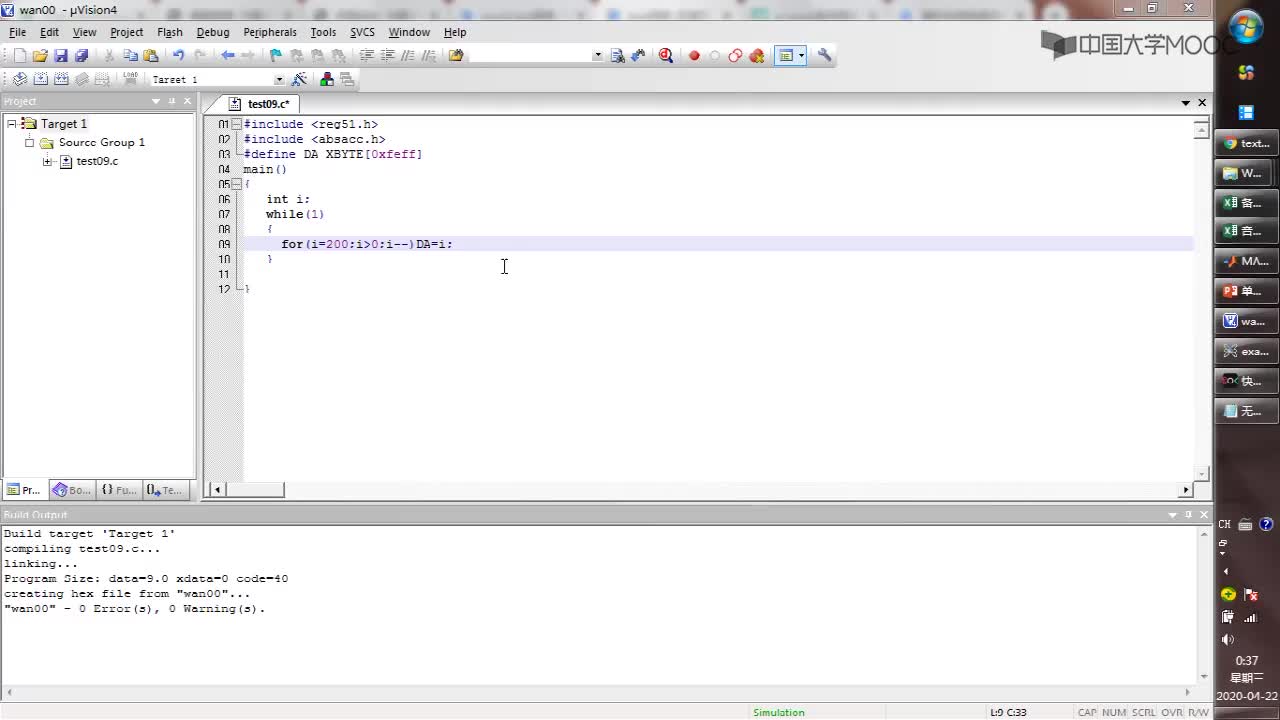The height and width of the screenshot is (720, 1280).
Task: Click the editor's scroll right arrow
Action: point(1186,490)
